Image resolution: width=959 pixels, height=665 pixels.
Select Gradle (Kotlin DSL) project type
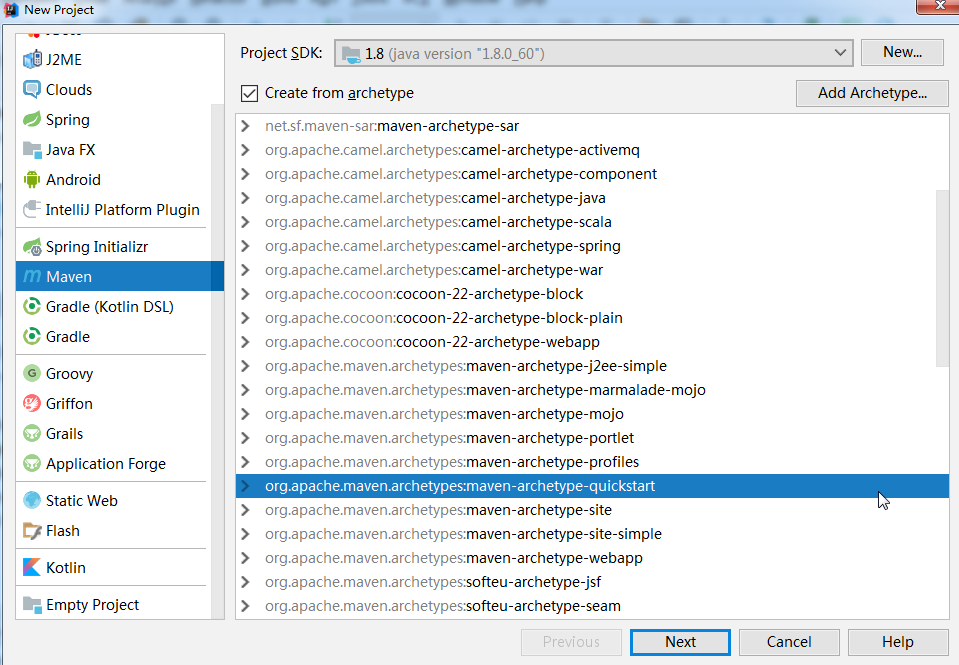pyautogui.click(x=113, y=306)
